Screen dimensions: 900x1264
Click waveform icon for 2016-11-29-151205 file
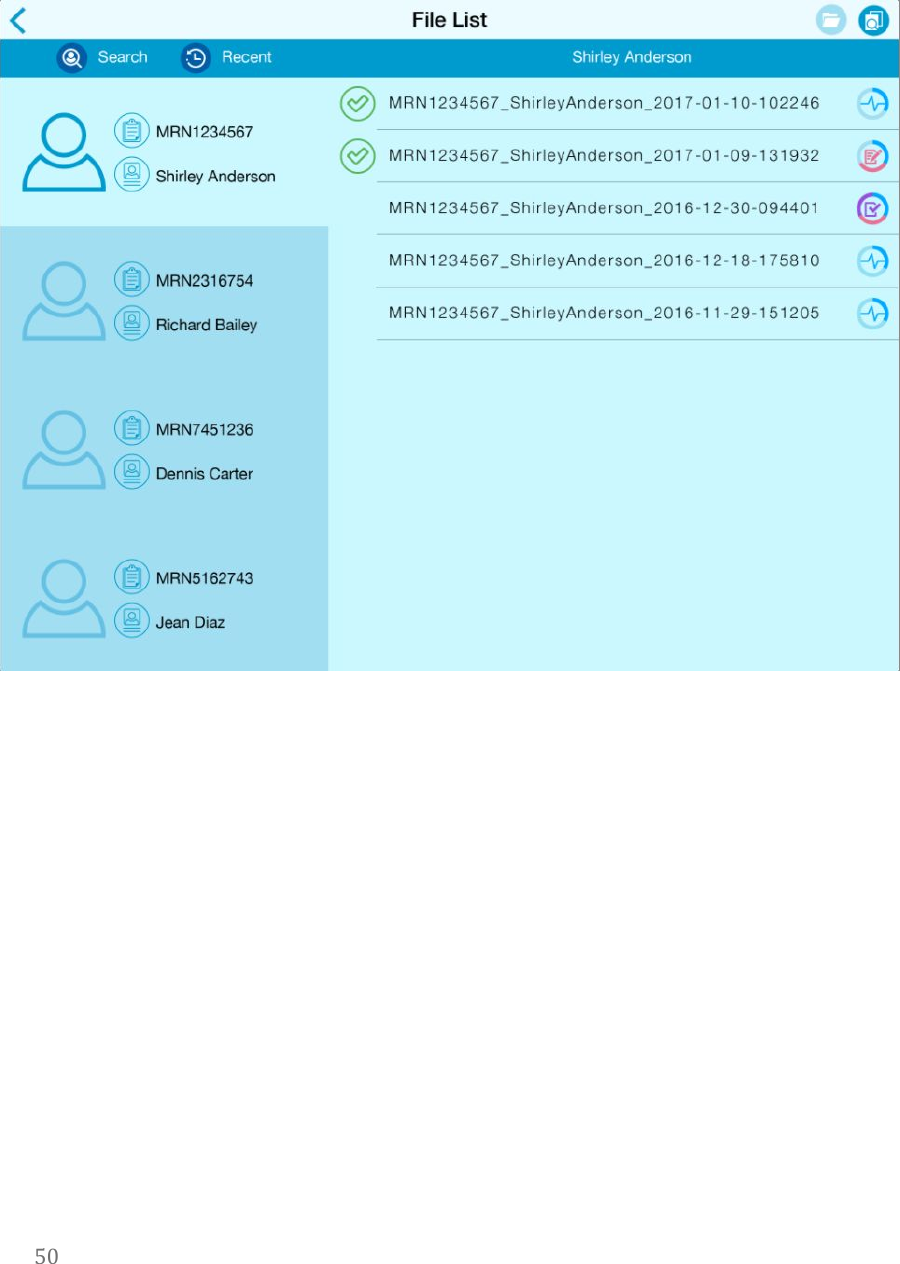tap(873, 313)
